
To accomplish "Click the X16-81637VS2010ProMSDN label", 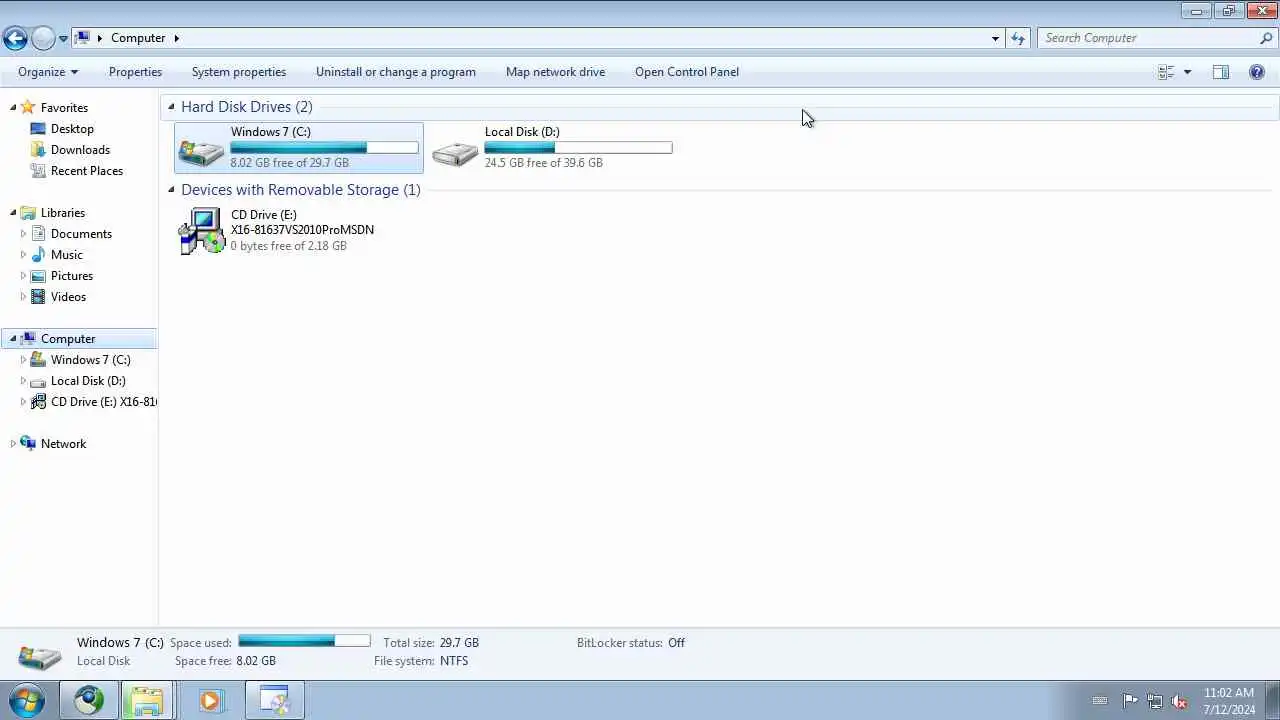I will click(302, 230).
